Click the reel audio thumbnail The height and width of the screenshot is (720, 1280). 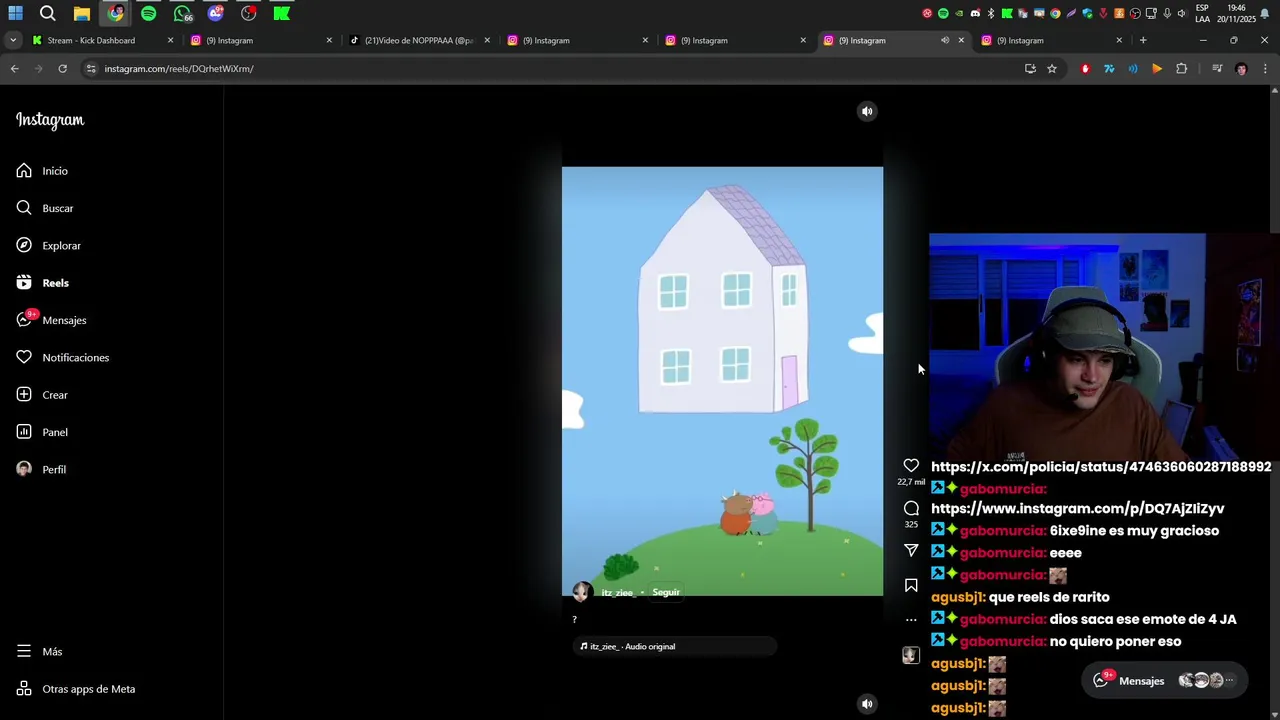910,655
